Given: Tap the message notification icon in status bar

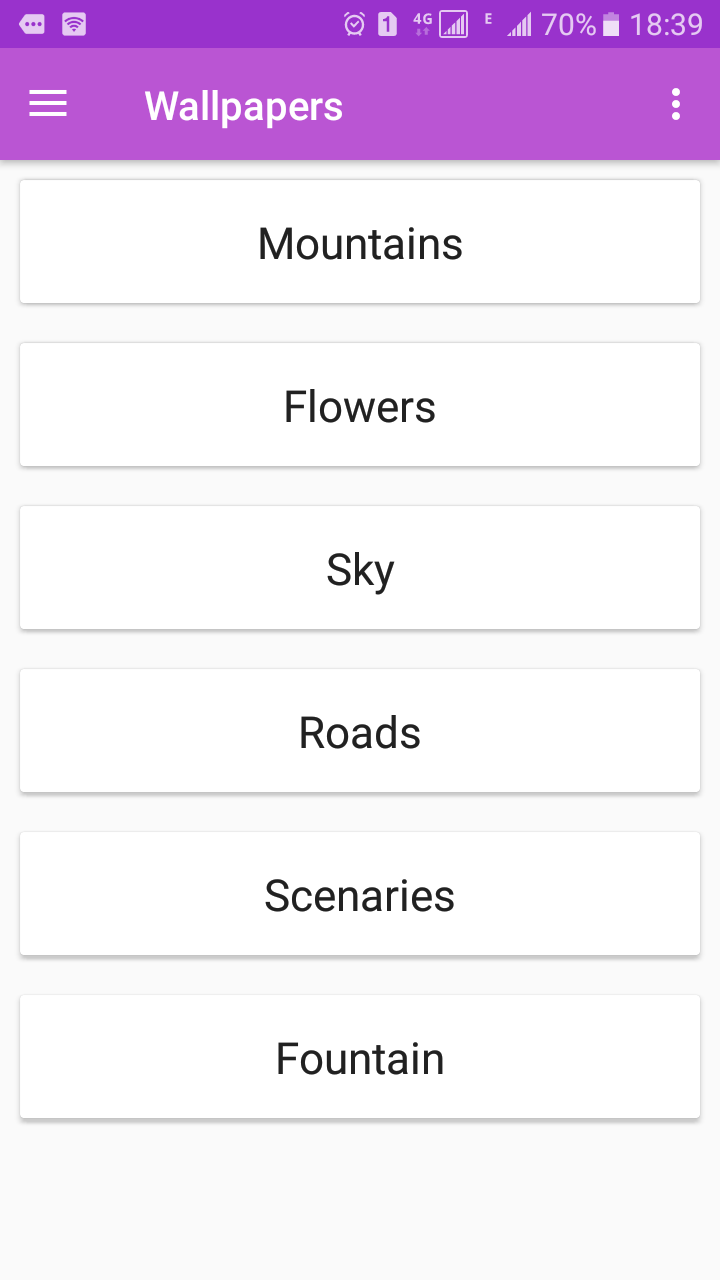Looking at the screenshot, I should point(32,24).
